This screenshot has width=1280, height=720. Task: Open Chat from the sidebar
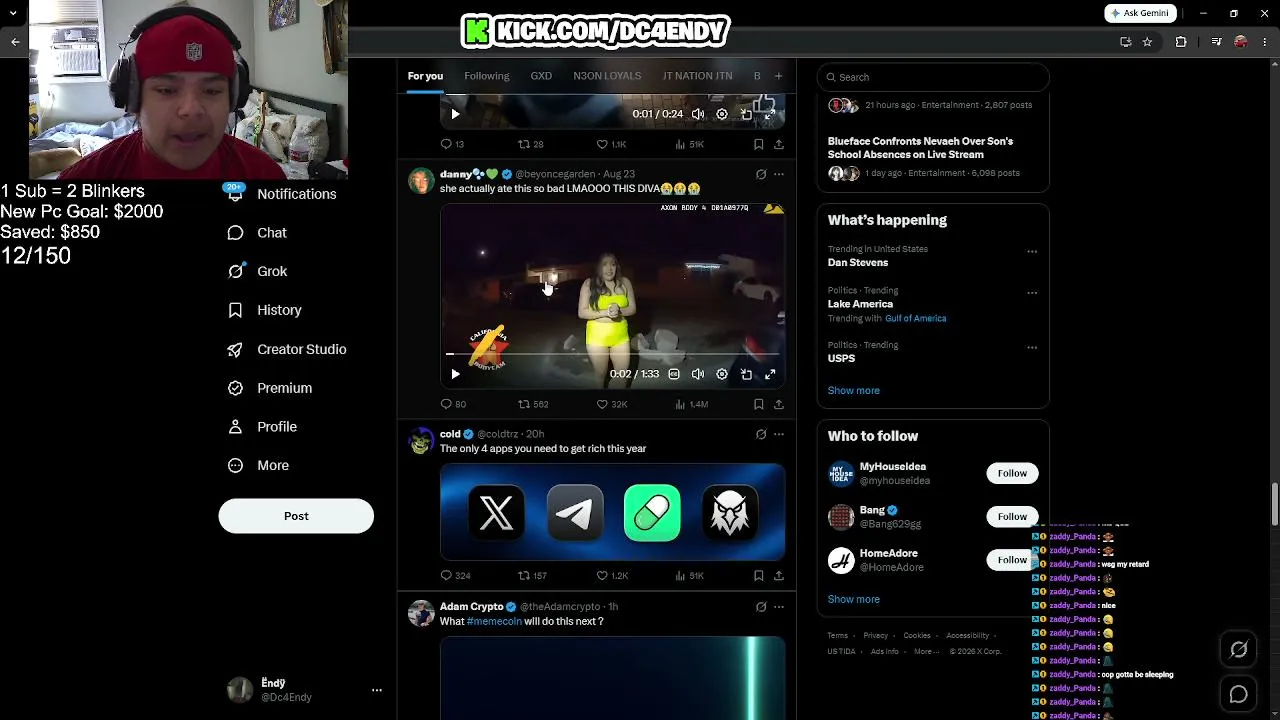click(258, 233)
